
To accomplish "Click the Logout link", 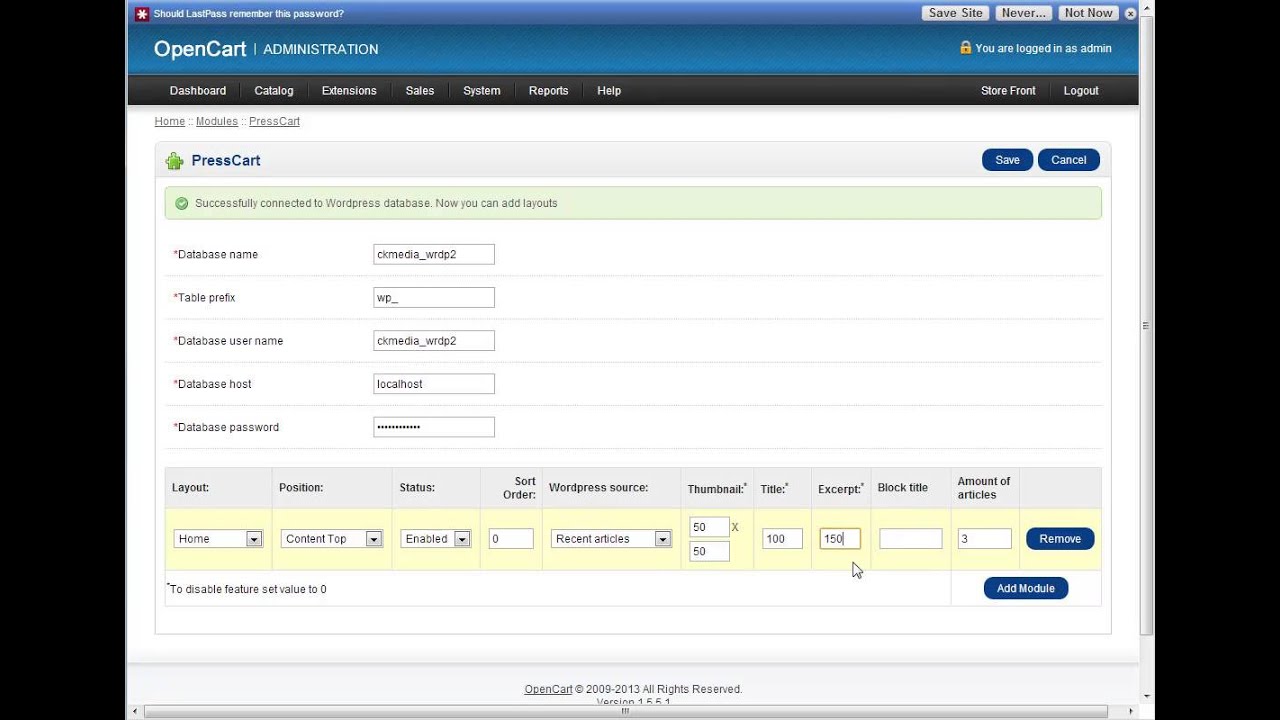I will point(1081,90).
